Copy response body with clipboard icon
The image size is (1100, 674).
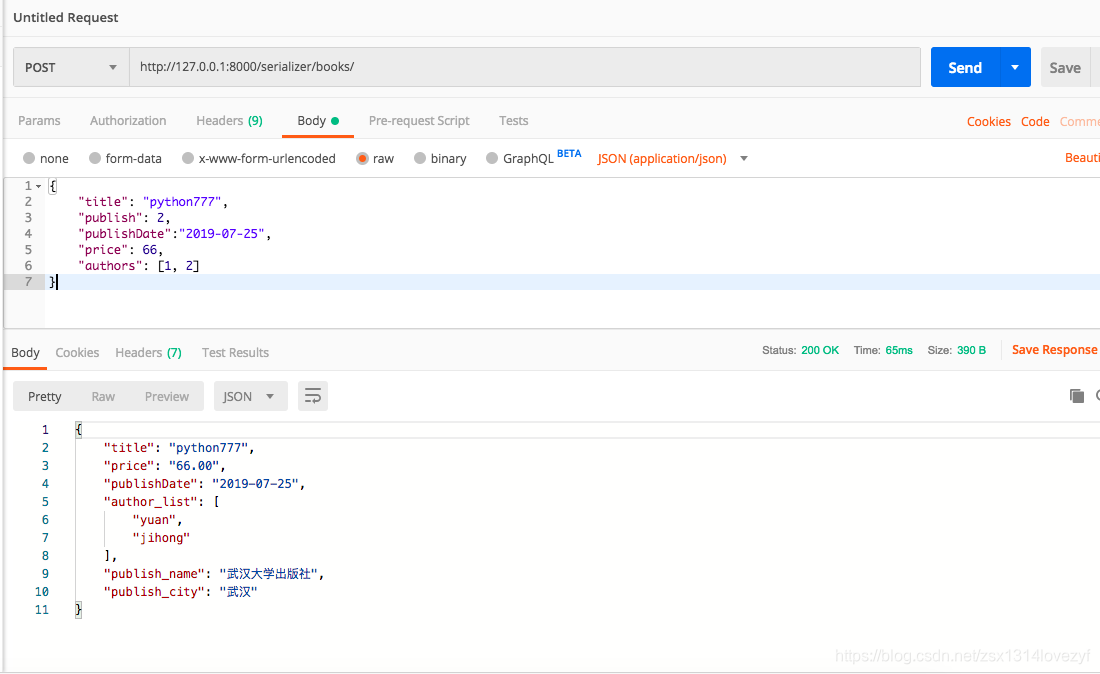pyautogui.click(x=1076, y=396)
